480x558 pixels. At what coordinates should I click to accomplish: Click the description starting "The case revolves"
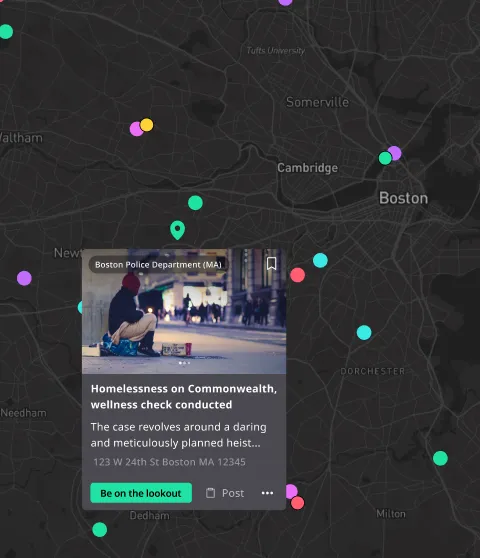coord(178,435)
